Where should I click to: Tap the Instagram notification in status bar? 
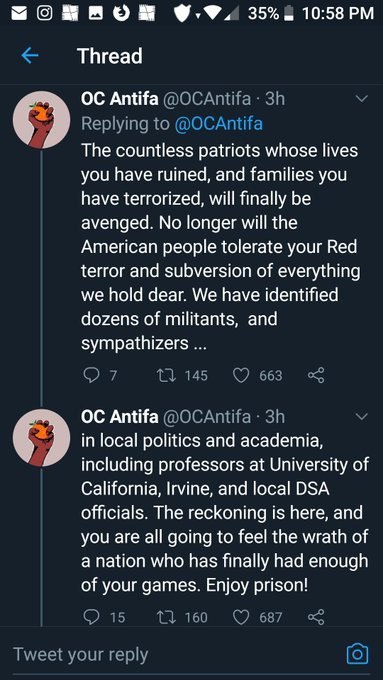pyautogui.click(x=43, y=13)
